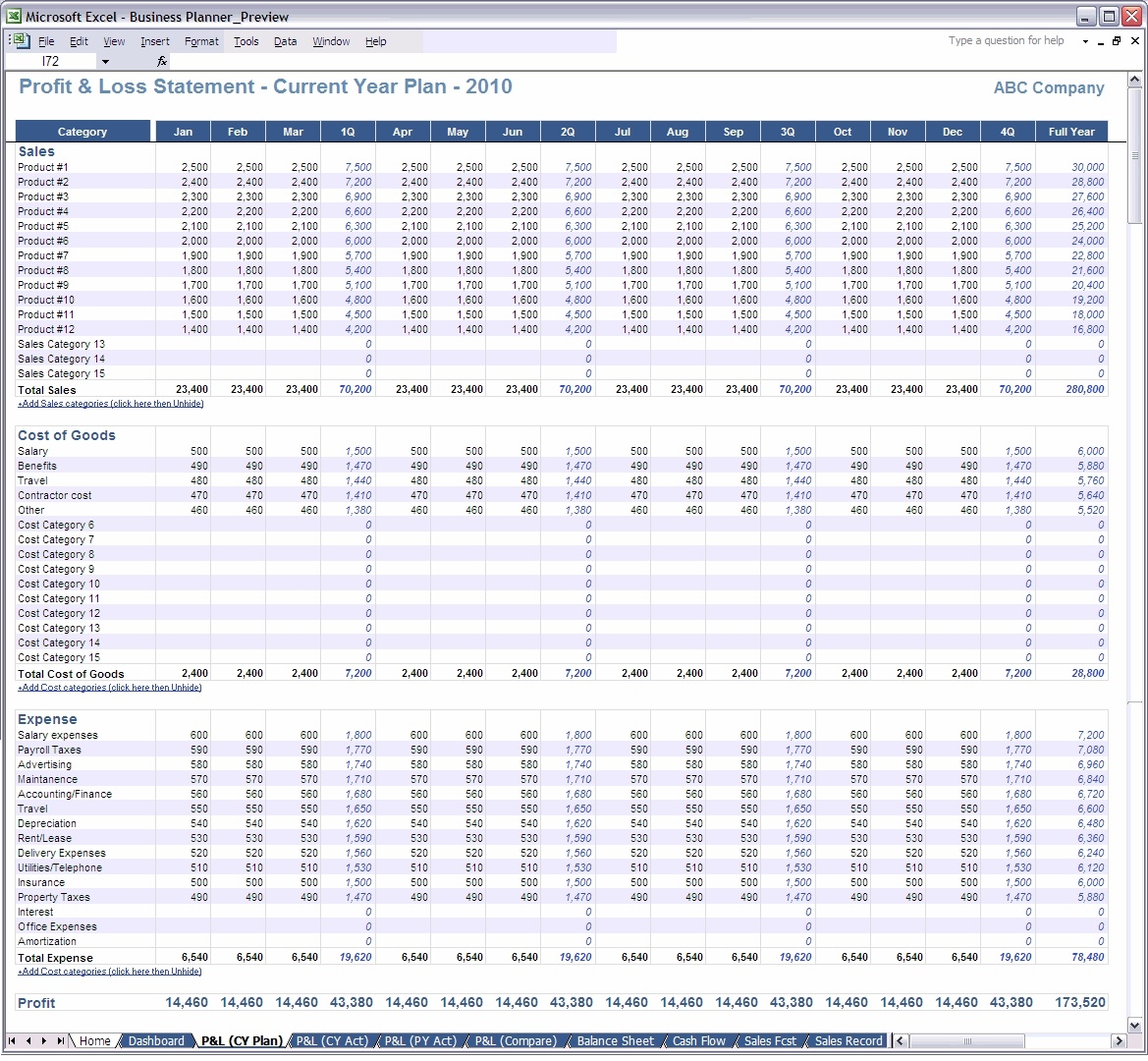This screenshot has width=1148, height=1061.
Task: Open the Format menu
Action: pyautogui.click(x=200, y=41)
